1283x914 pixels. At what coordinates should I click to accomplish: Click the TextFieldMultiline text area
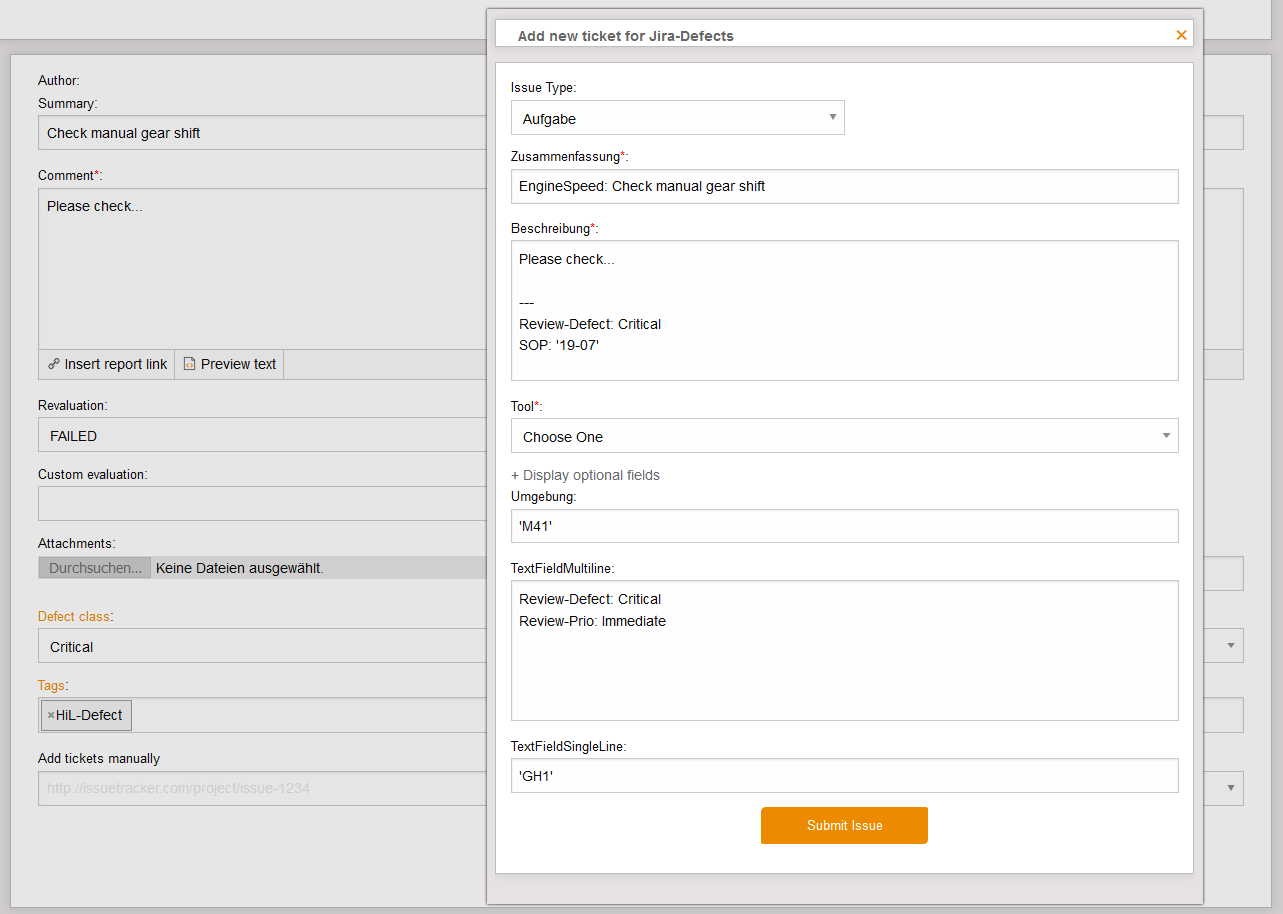844,650
